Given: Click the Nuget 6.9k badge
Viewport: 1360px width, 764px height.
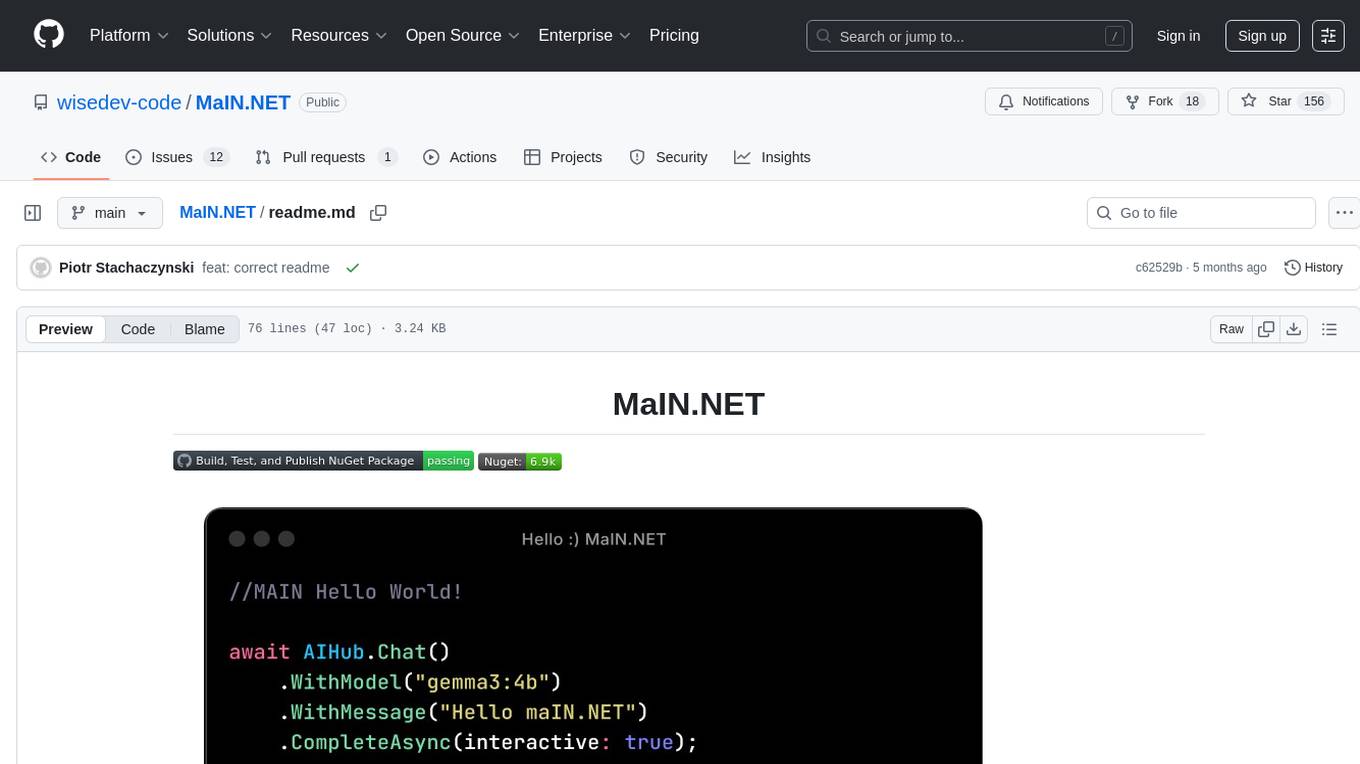Looking at the screenshot, I should tap(520, 461).
